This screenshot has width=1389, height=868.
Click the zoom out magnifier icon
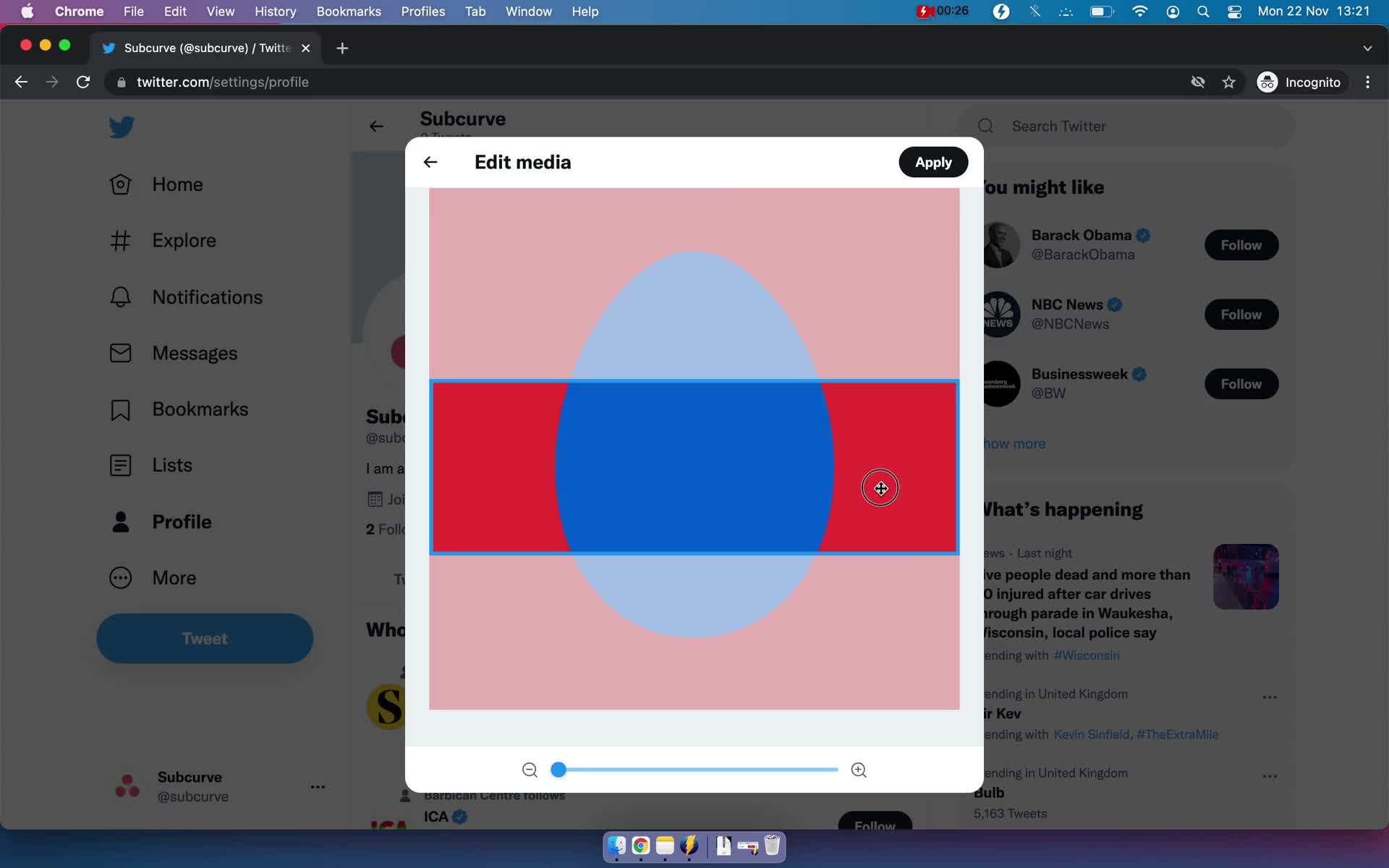coord(530,770)
